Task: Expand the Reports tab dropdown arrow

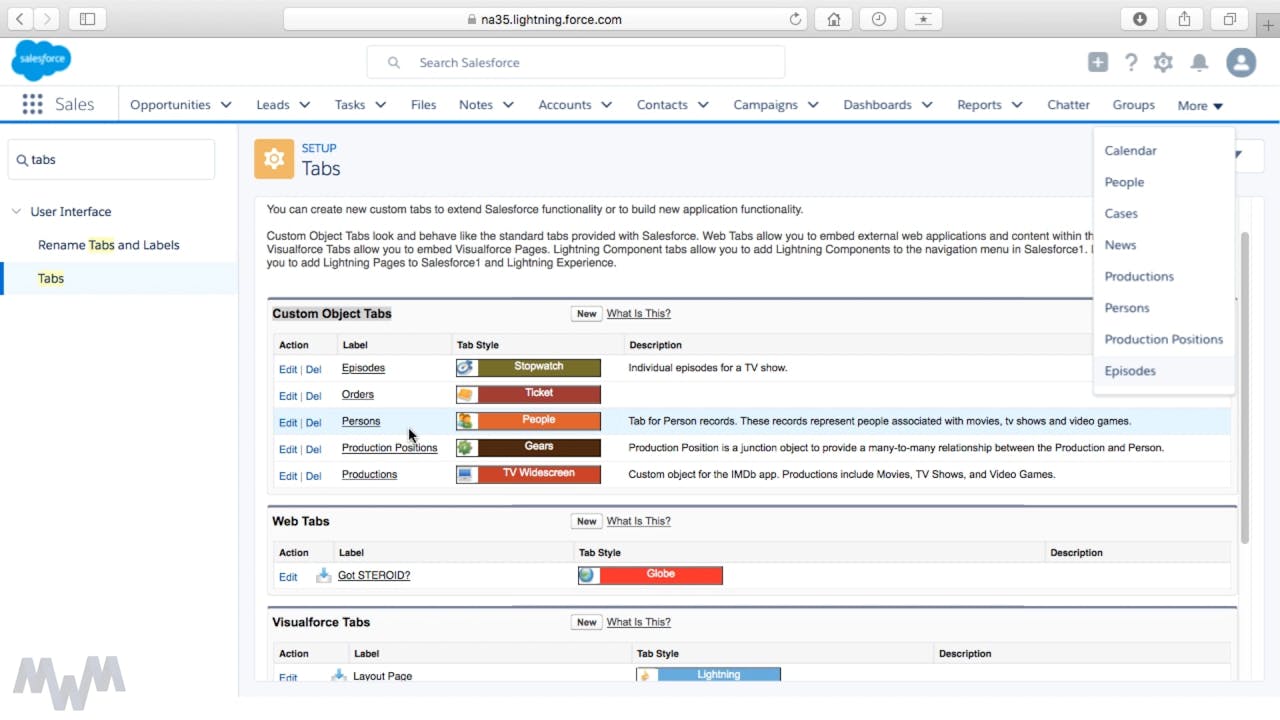Action: click(1016, 105)
